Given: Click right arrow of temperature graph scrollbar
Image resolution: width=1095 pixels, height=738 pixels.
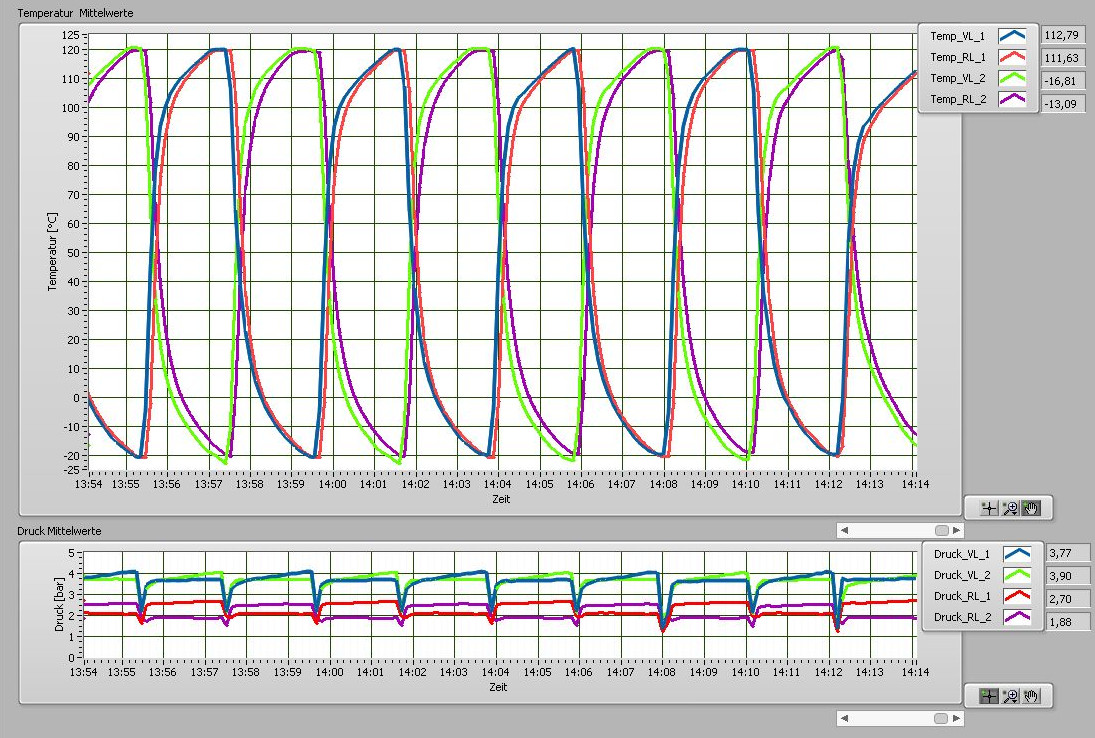Looking at the screenshot, I should [x=957, y=531].
